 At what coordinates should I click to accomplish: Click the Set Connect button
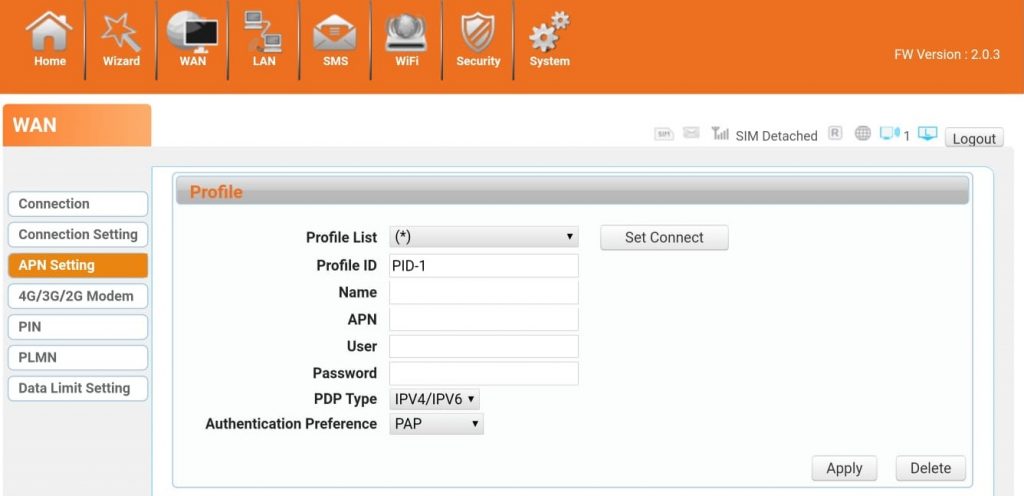coord(664,238)
